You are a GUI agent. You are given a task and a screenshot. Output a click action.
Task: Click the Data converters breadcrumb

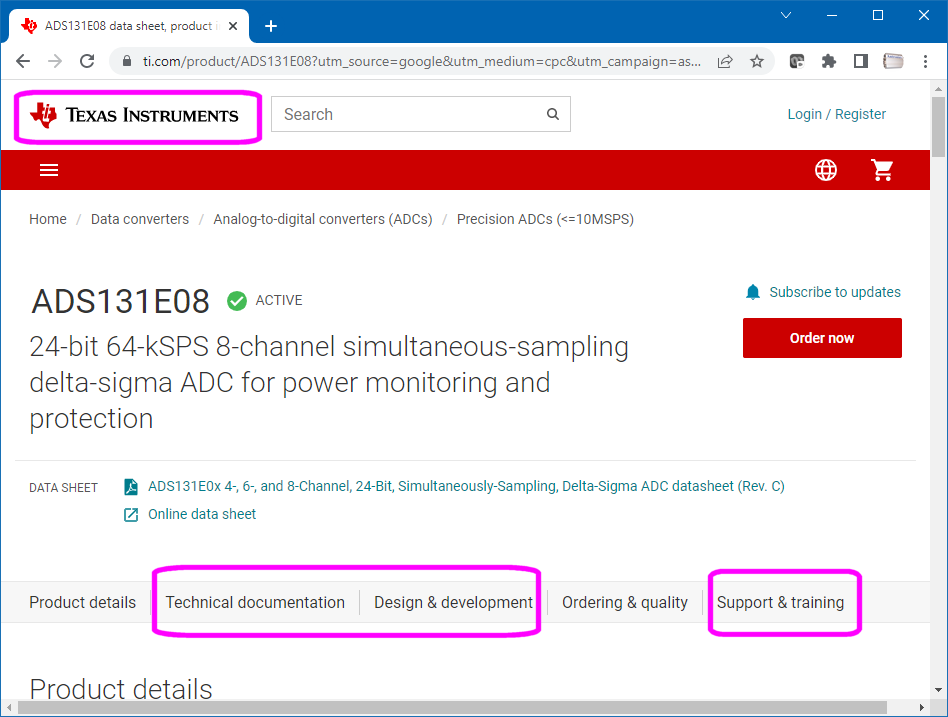coord(140,219)
